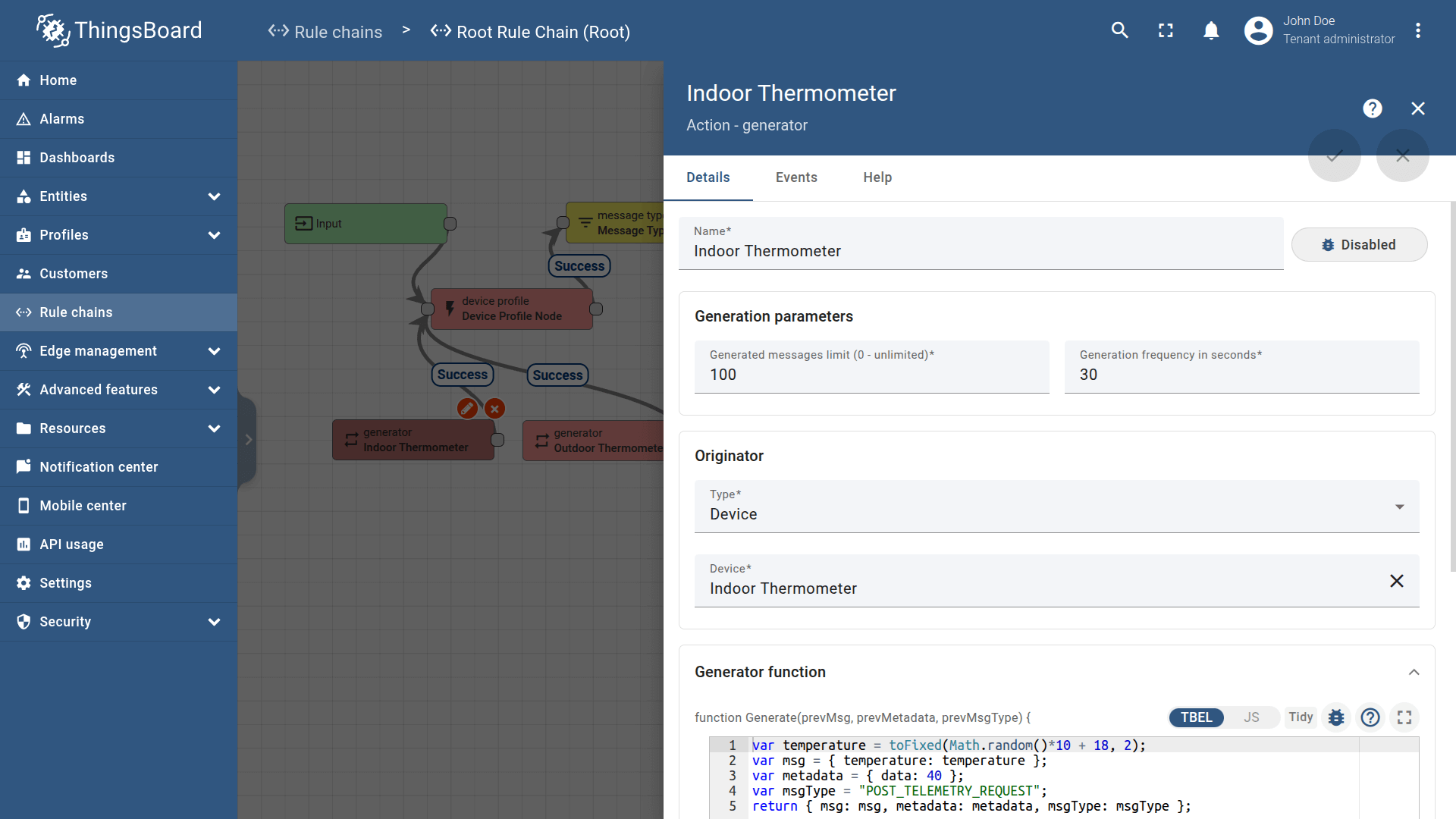
Task: Open the originator Type dropdown
Action: [x=1056, y=507]
